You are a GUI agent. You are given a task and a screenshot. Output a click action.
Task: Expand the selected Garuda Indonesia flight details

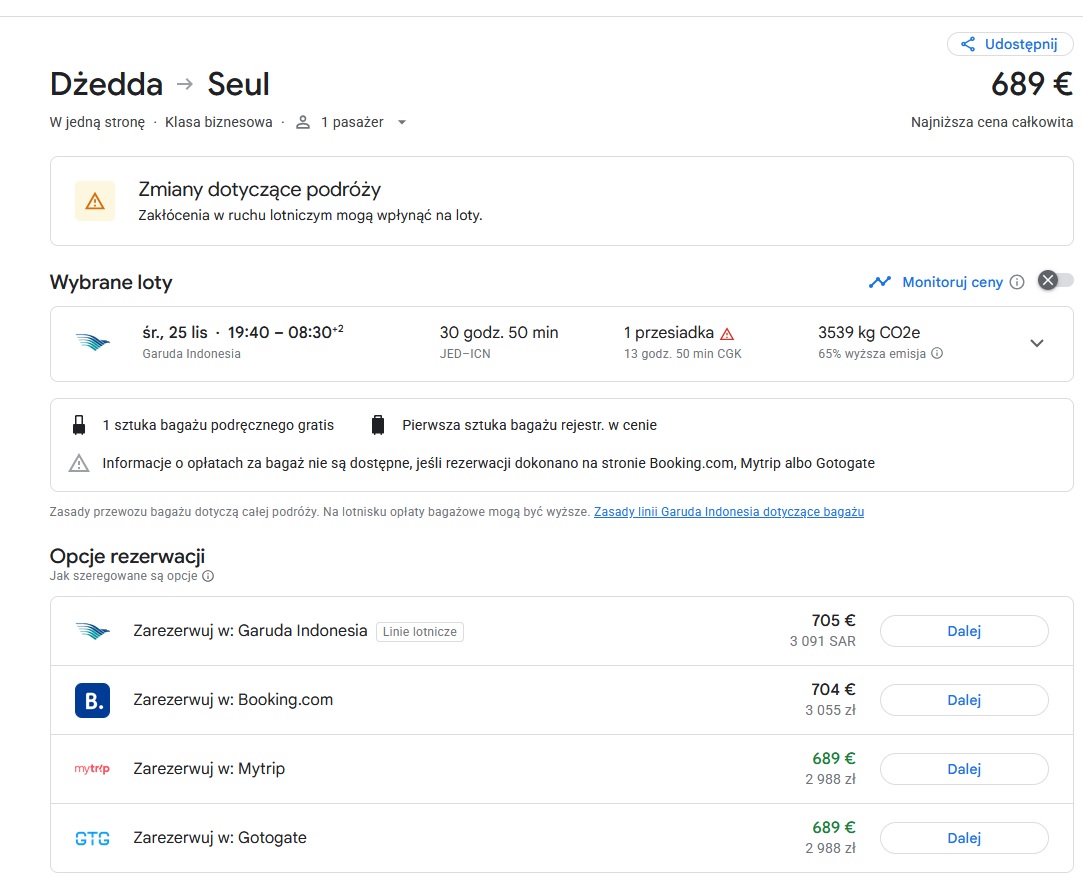[x=1037, y=343]
